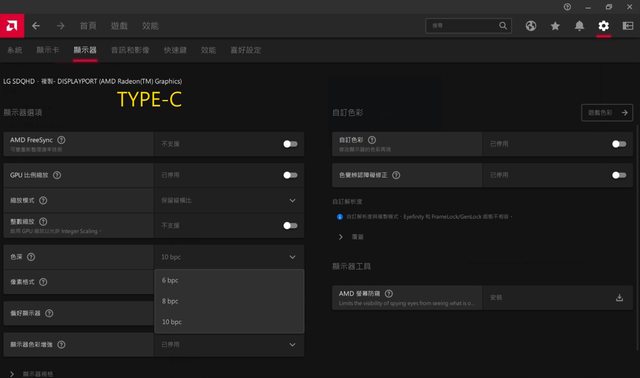Select the Display (顯示器) settings tab
640x378 pixels.
pos(85,50)
